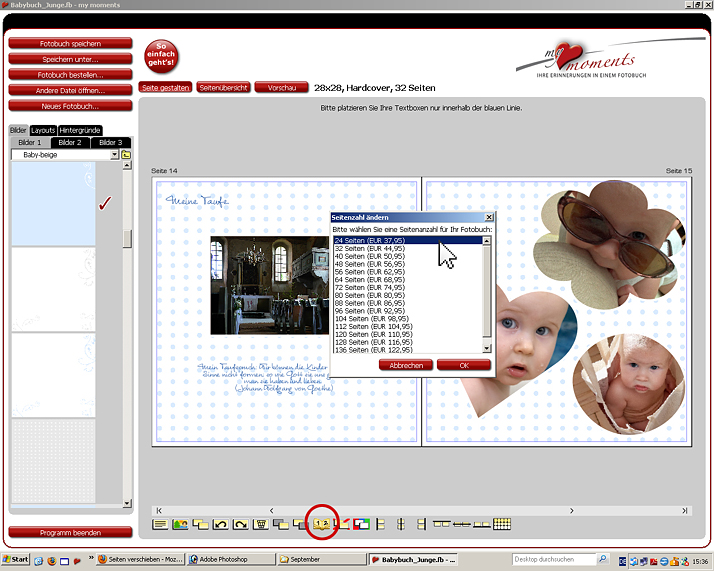Select the church photo on page 14
The height and width of the screenshot is (571, 714).
(x=270, y=285)
